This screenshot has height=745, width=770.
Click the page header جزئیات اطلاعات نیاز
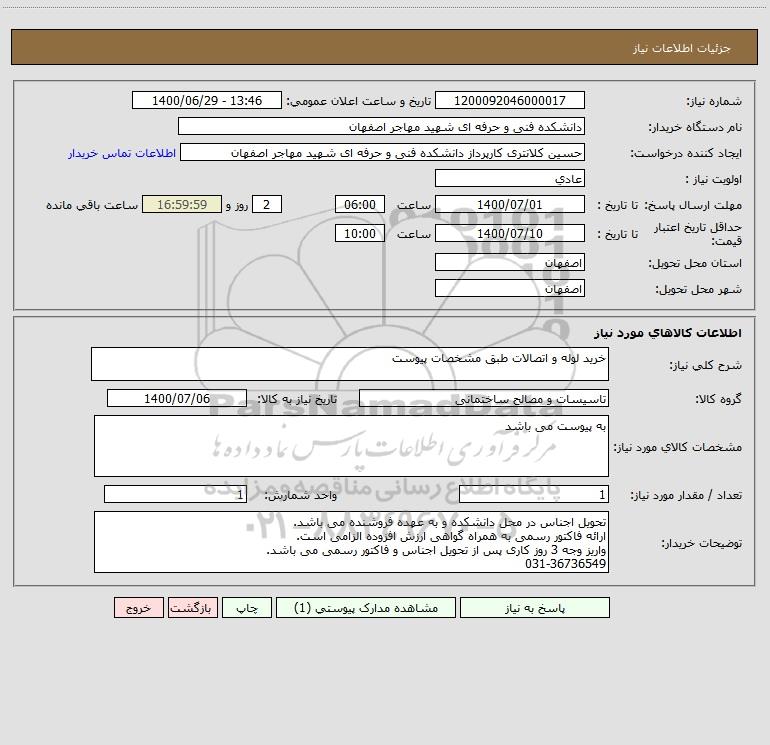coord(682,48)
